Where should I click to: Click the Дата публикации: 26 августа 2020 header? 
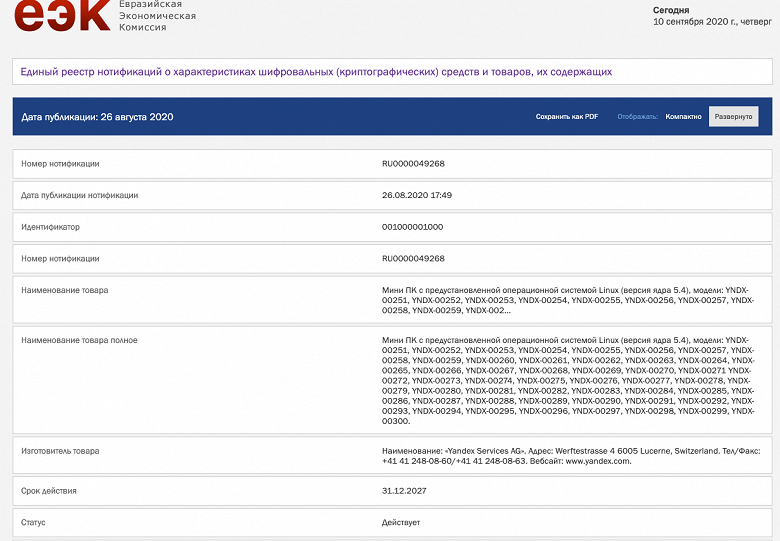(x=98, y=117)
